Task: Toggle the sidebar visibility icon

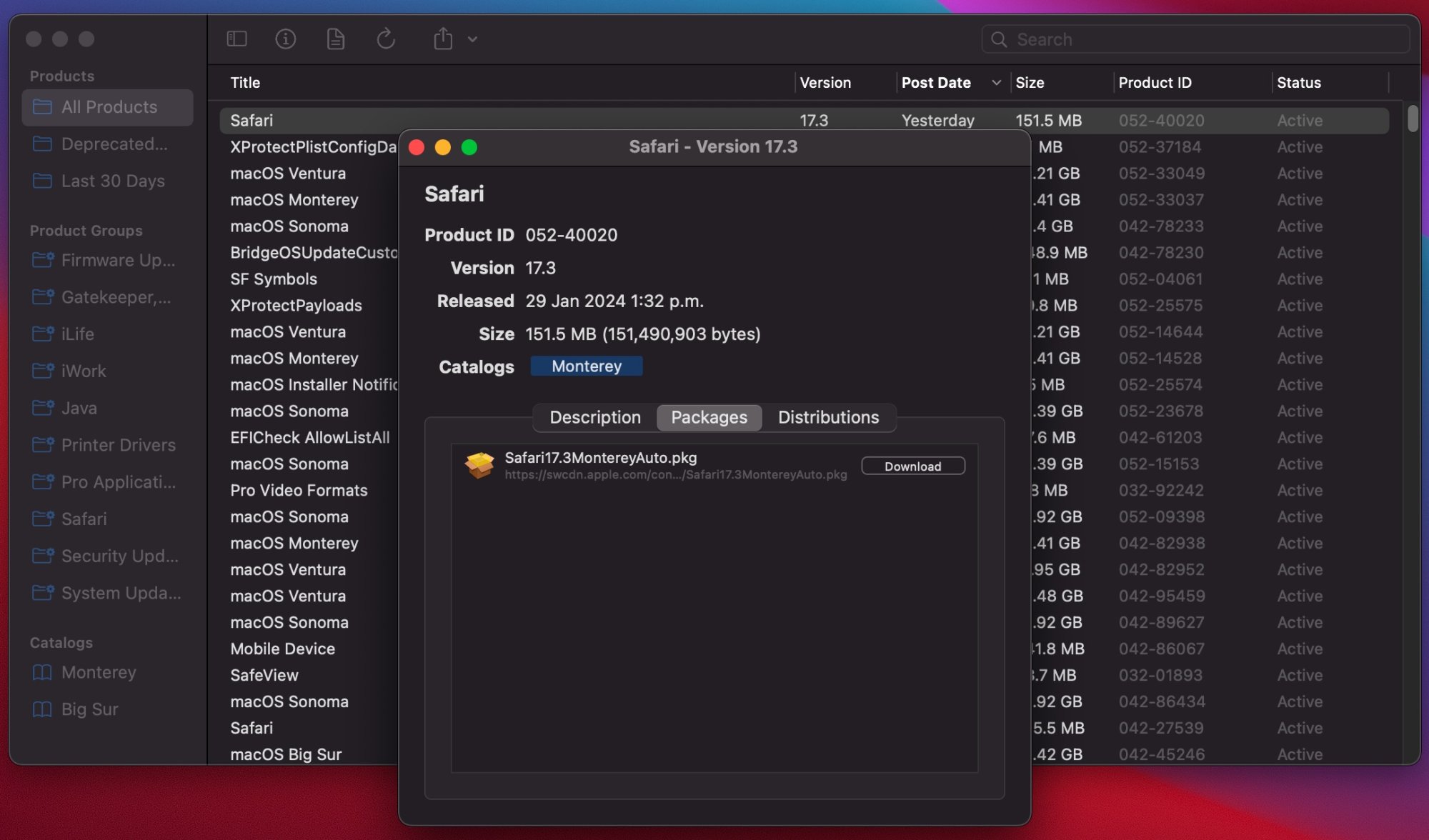Action: click(236, 39)
